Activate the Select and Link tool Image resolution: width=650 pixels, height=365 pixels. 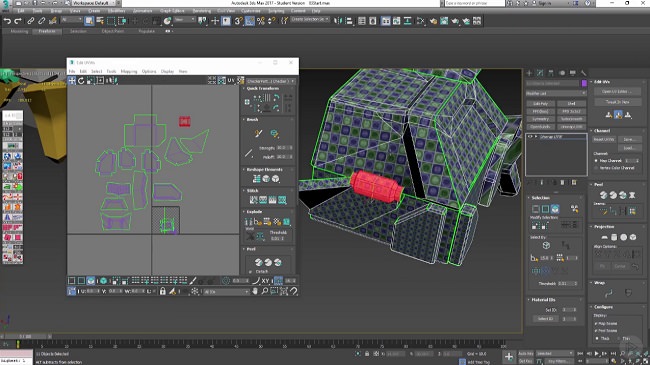click(x=31, y=21)
